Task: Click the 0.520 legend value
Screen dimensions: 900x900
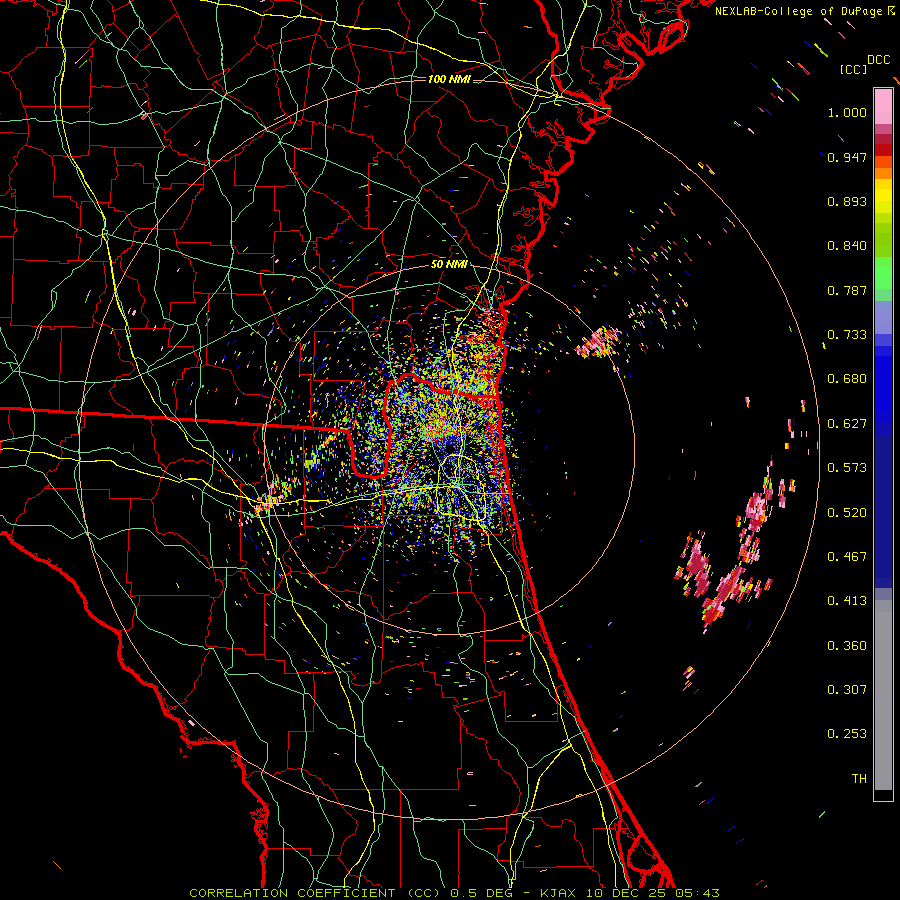Action: click(x=847, y=513)
